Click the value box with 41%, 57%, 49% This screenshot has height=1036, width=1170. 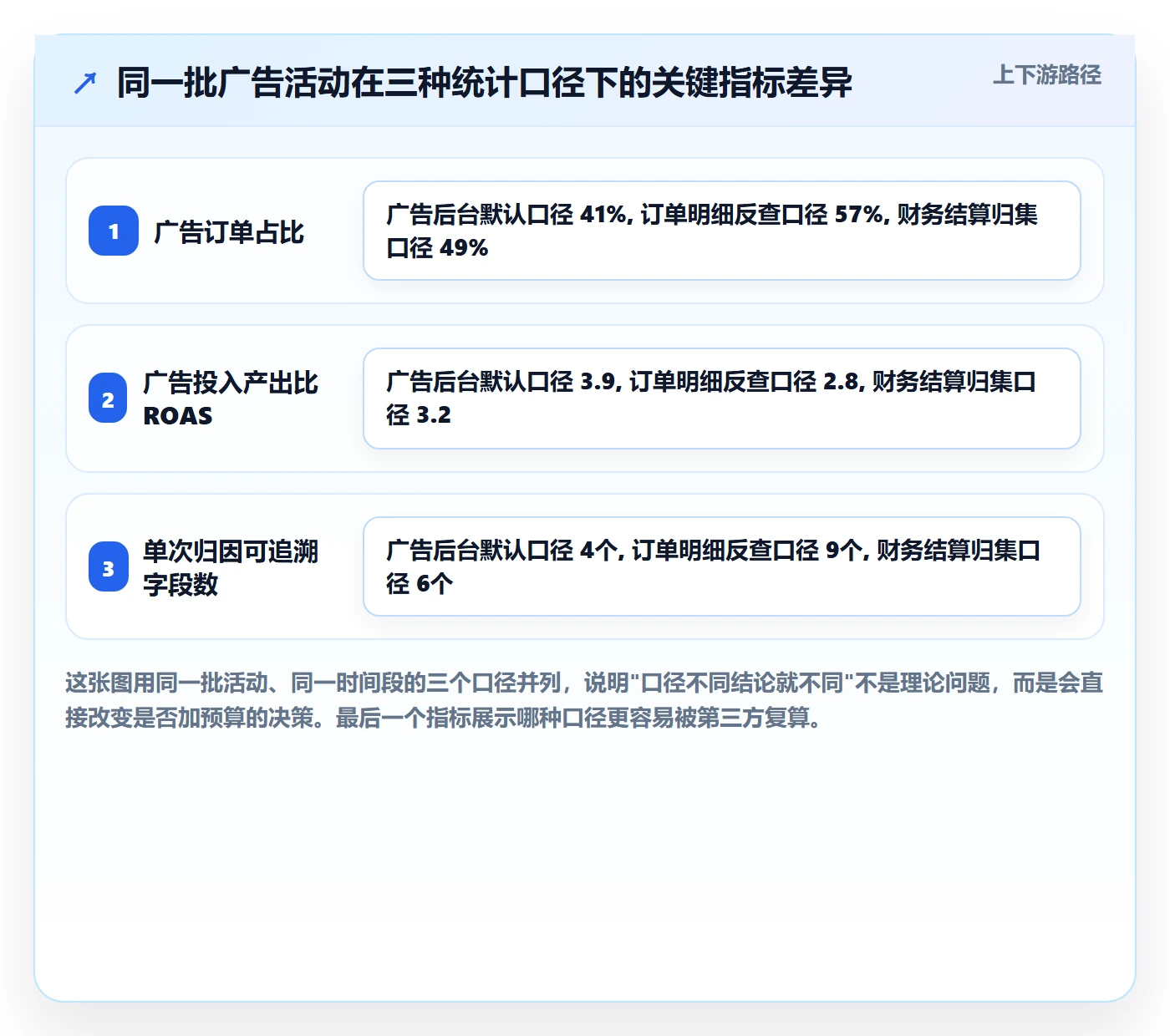coord(722,231)
